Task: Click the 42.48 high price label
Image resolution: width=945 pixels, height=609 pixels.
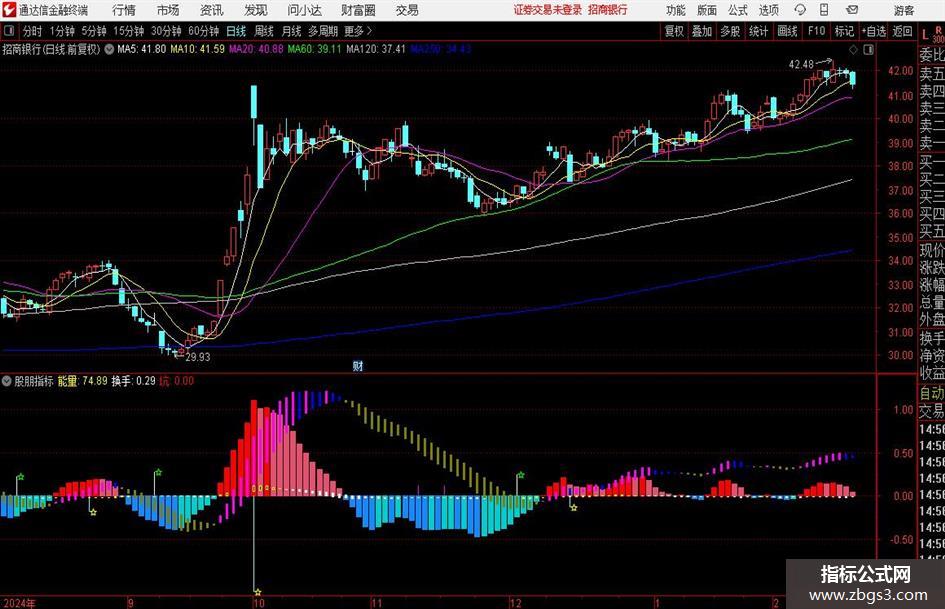Action: 801,65
